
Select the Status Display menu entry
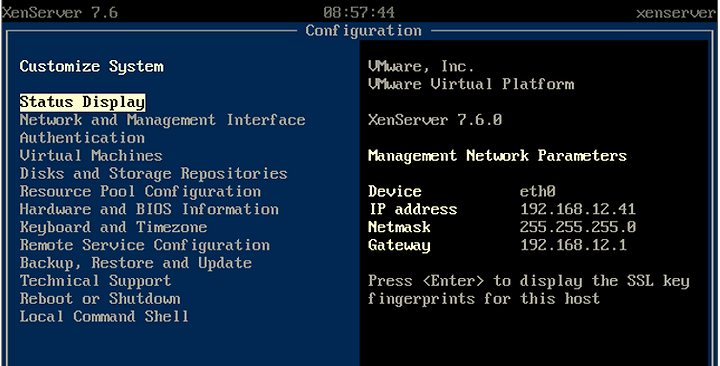82,102
